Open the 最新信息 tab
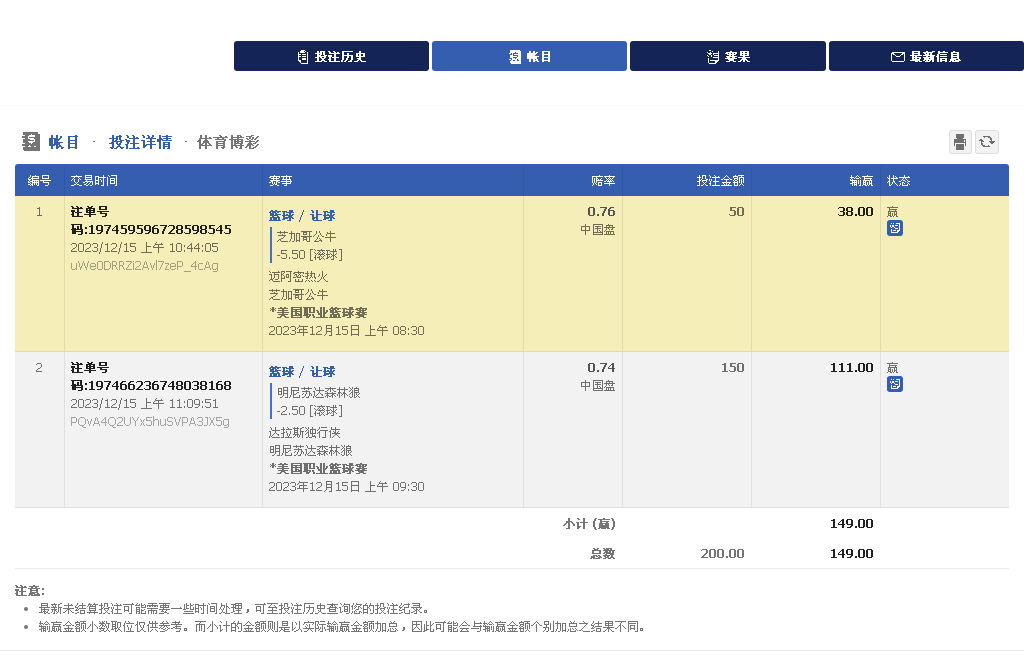Image resolution: width=1024 pixels, height=670 pixels. click(x=925, y=57)
